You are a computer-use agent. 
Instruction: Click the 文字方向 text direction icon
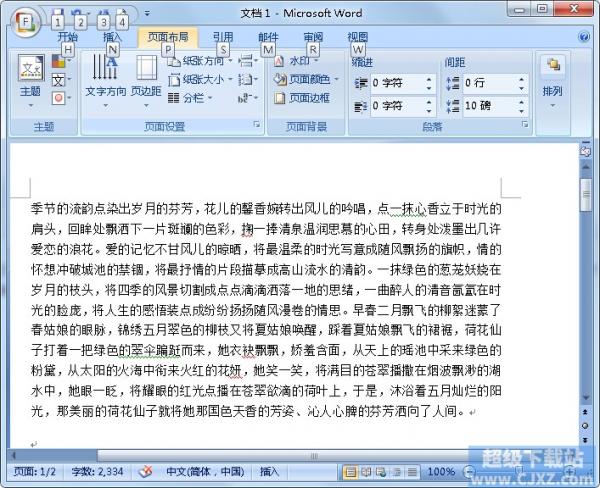(105, 67)
